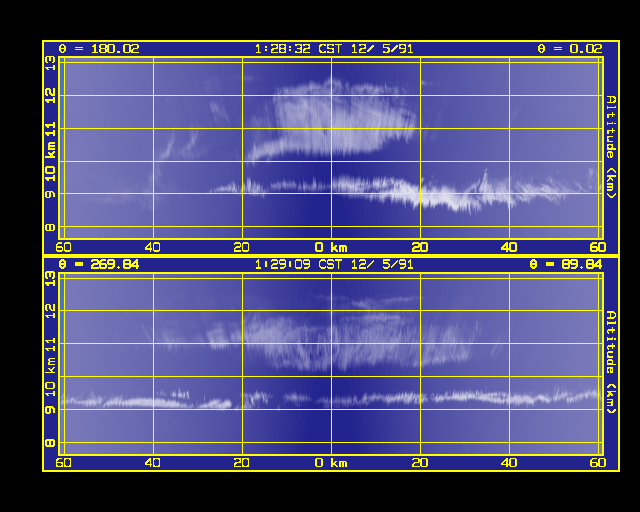Viewport: 640px width, 512px height.
Task: Click the θ = 0.02 label in top panel
Action: [570, 49]
